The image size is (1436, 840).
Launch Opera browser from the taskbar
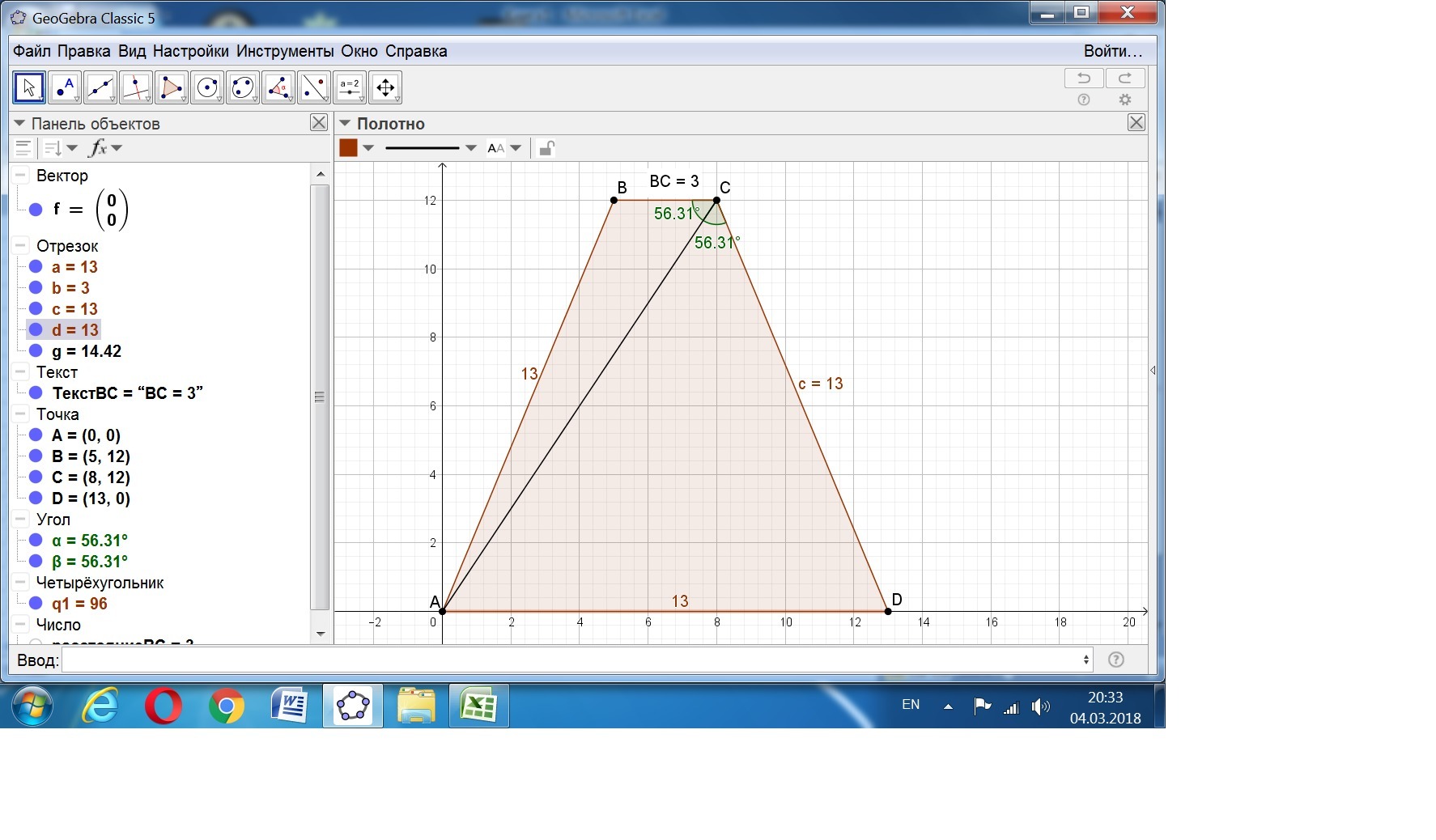point(164,706)
